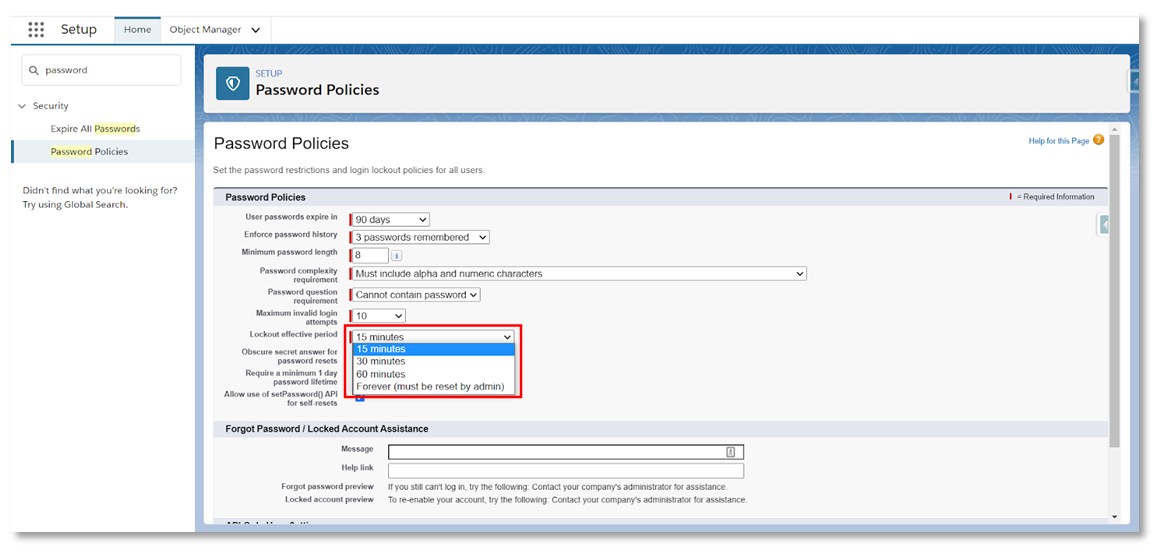Open the Help for this Page link
Screen dimensions: 1156x553
click(x=1059, y=141)
